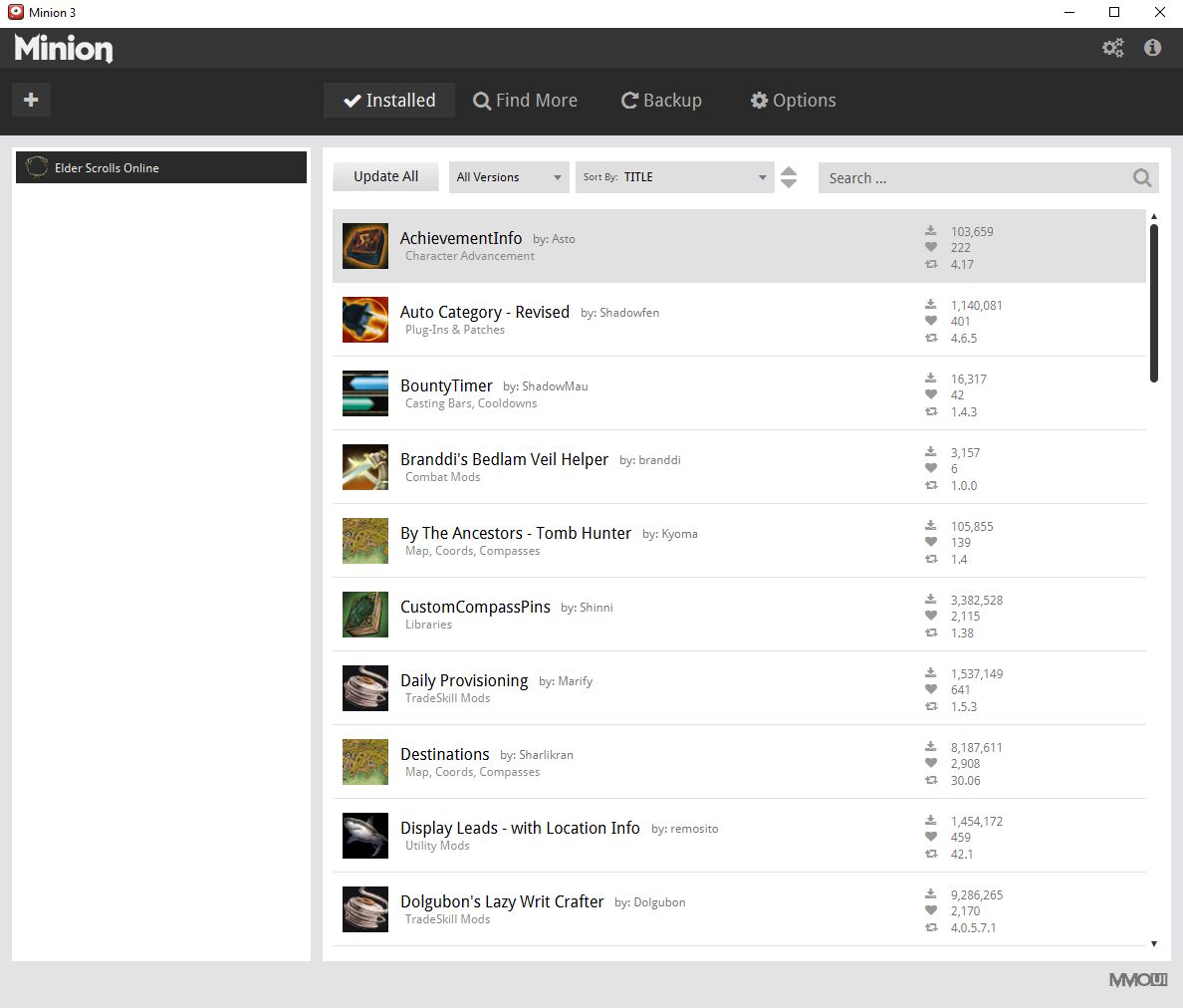
Task: Click author name Sharlikran
Action: click(x=546, y=754)
